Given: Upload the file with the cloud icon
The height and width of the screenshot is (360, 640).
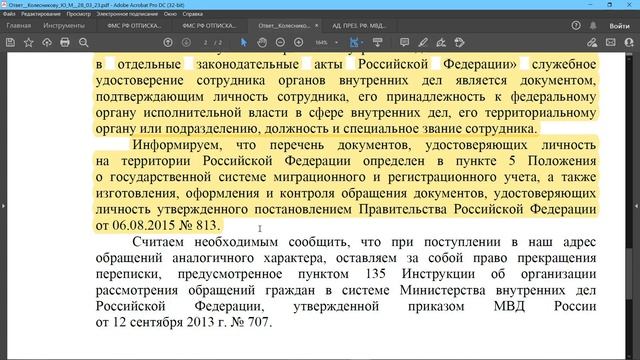Looking at the screenshot, I should click(x=47, y=42).
